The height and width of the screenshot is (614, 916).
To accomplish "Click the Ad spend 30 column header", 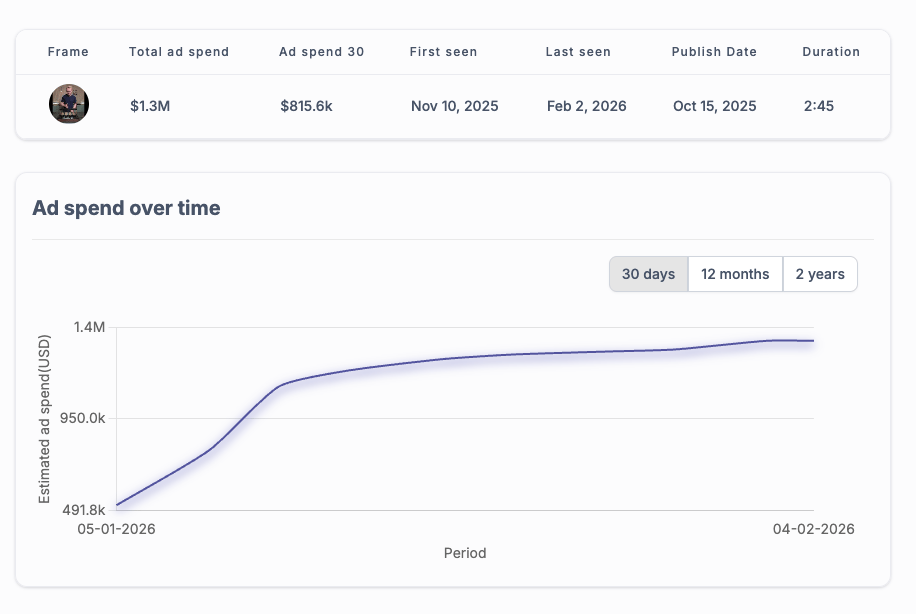I will click(321, 52).
